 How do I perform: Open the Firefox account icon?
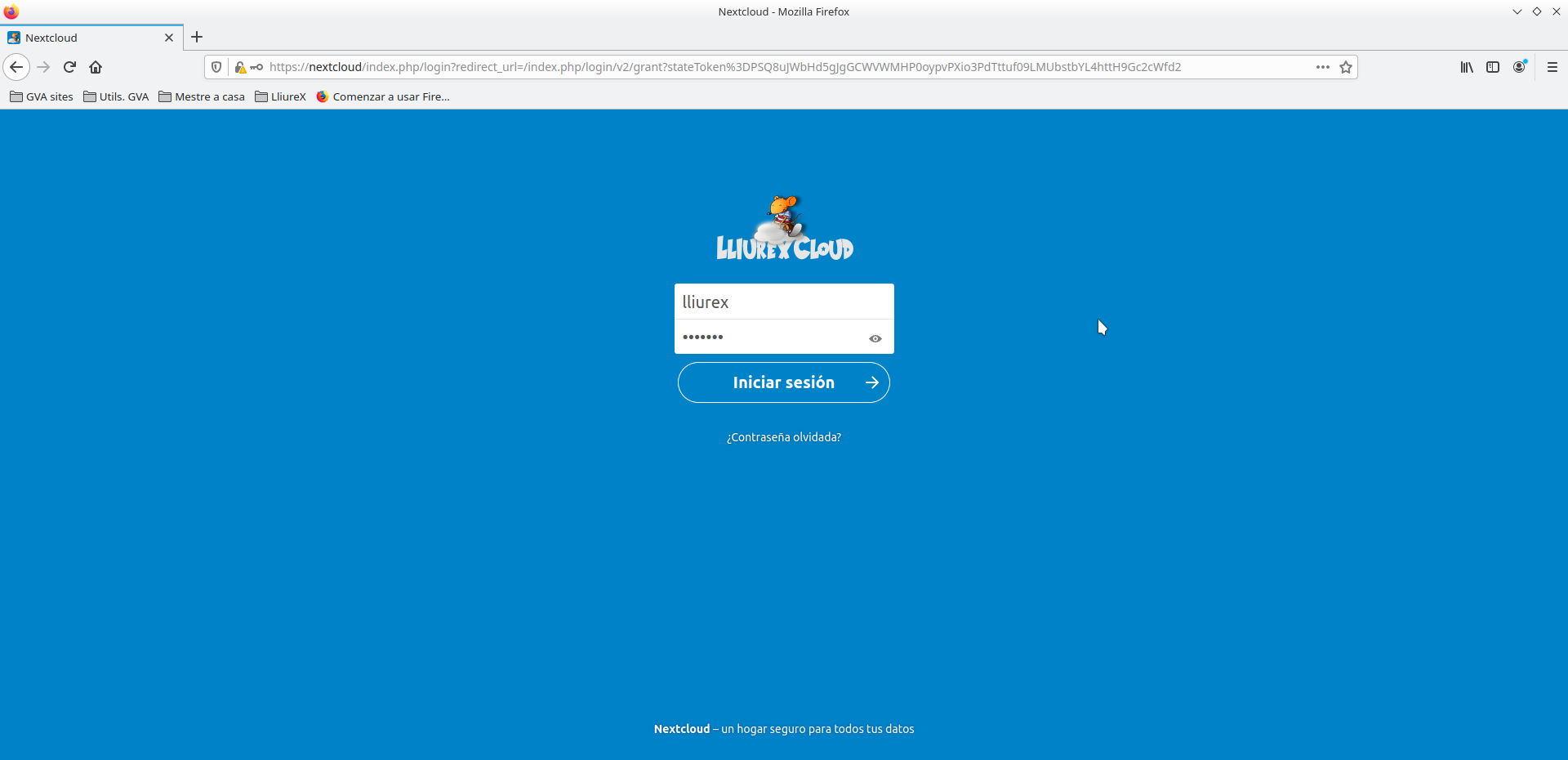[x=1519, y=67]
